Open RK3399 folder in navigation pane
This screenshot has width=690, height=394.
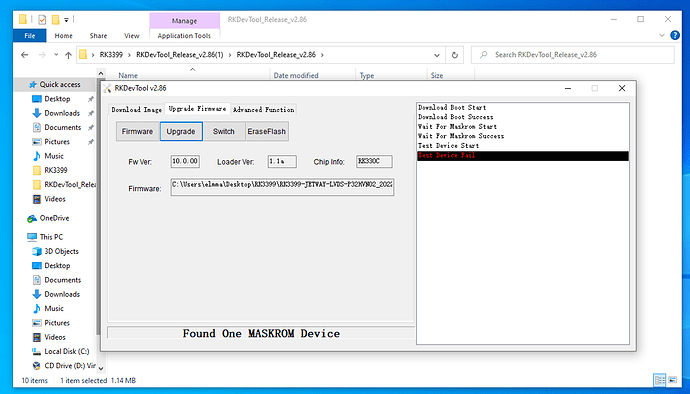55,170
